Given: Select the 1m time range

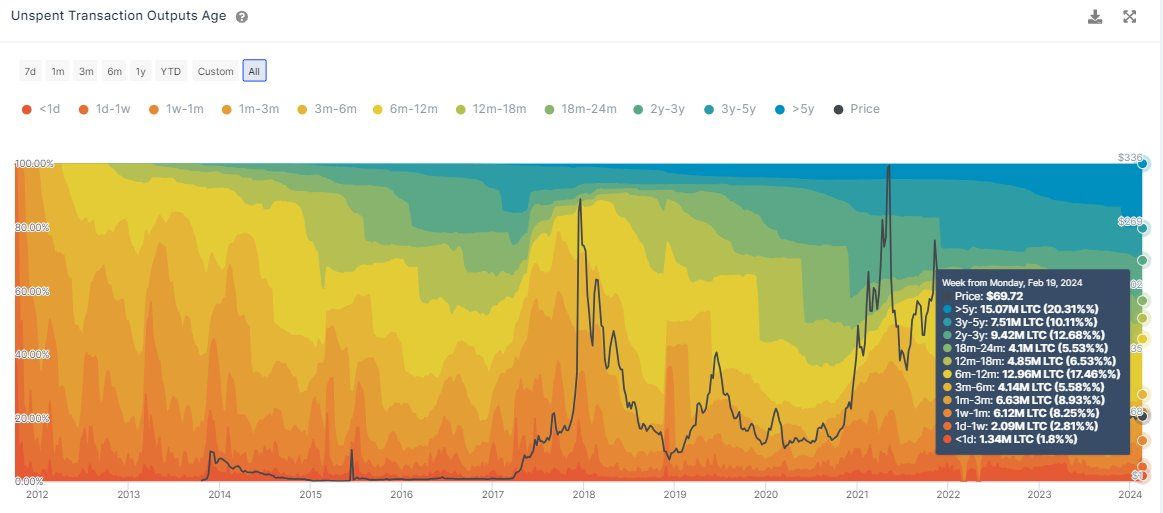Looking at the screenshot, I should (58, 71).
